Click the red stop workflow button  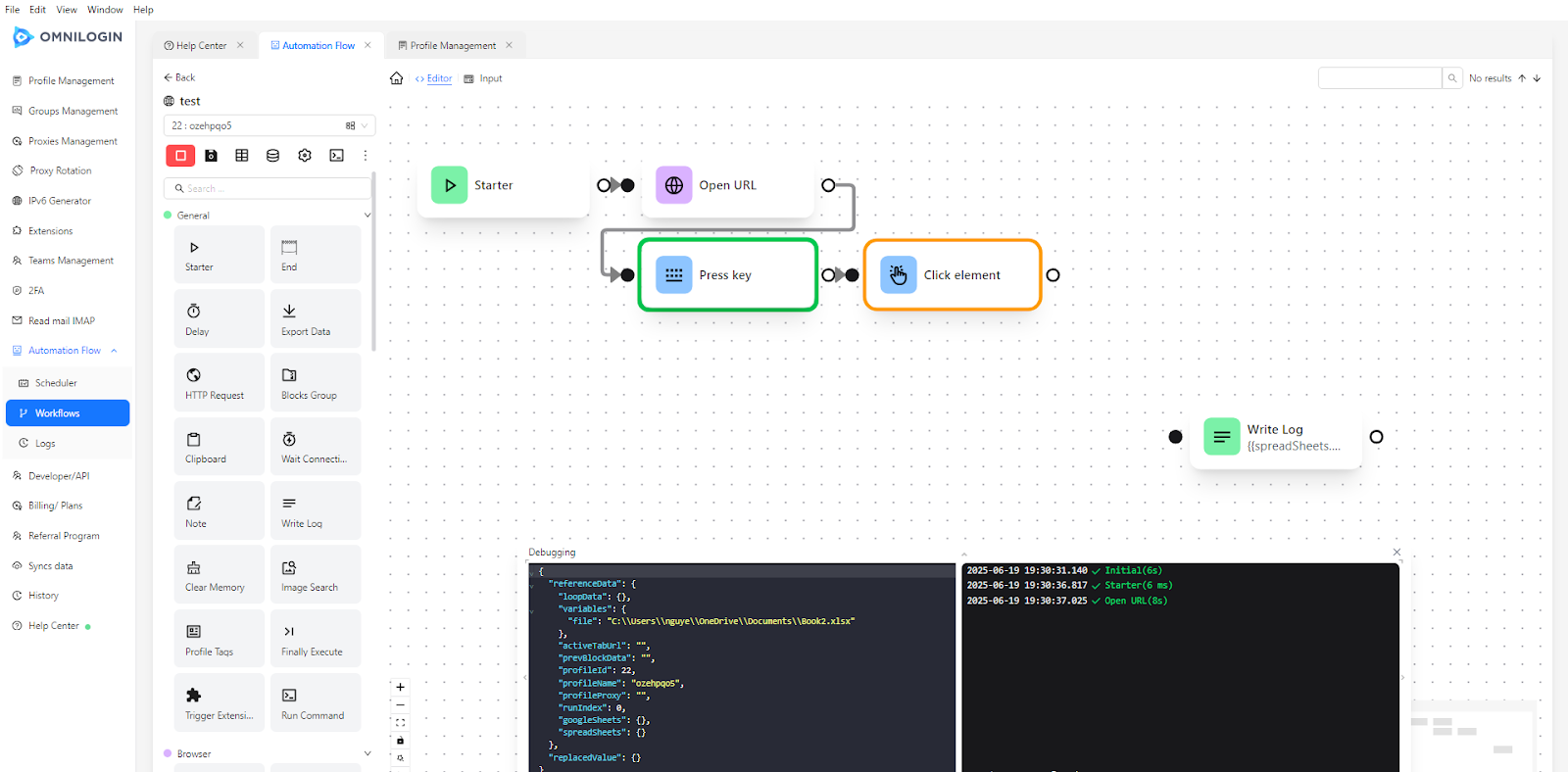pos(180,156)
